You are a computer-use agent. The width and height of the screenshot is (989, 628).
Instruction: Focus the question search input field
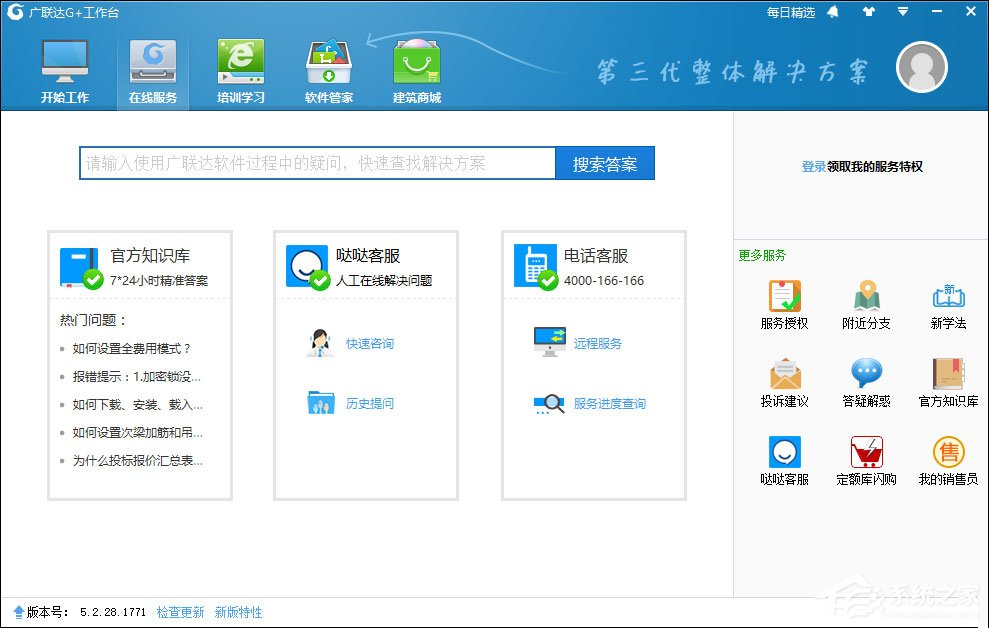[x=317, y=164]
